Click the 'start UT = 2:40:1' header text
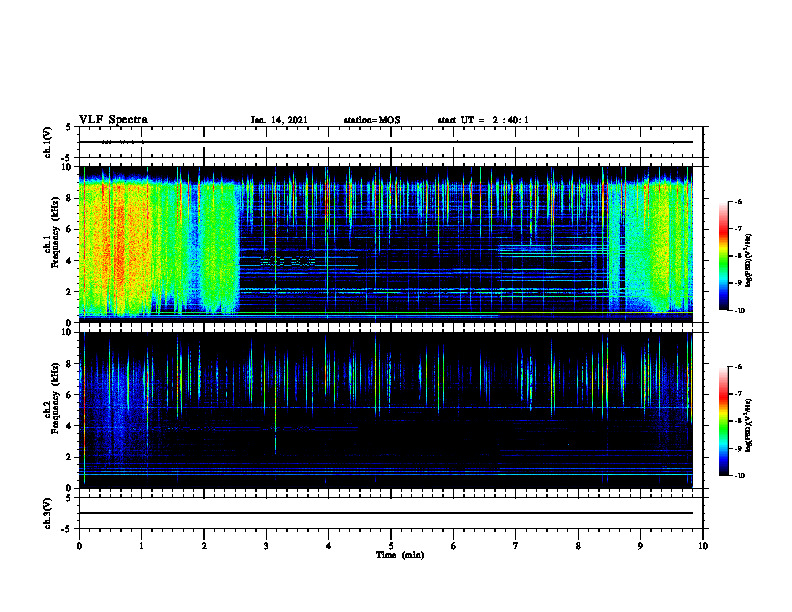 pos(483,120)
